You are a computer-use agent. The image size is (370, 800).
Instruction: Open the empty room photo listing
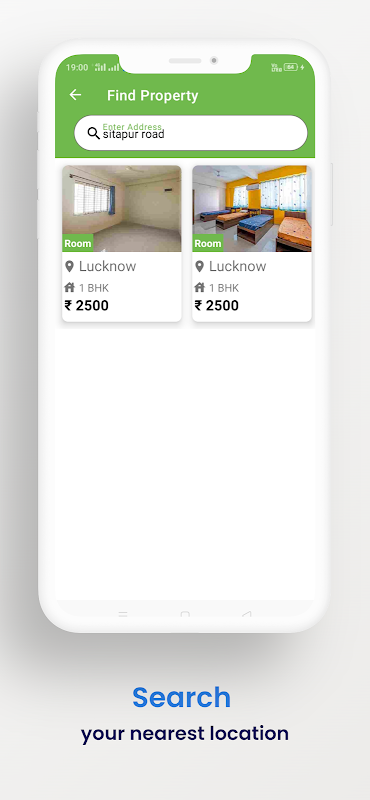point(121,208)
